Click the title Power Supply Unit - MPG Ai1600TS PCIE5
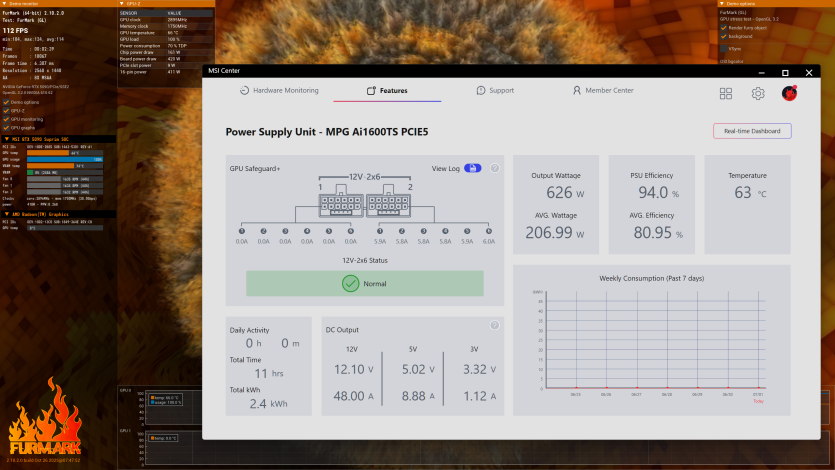Viewport: 835px width, 470px height. (x=326, y=131)
